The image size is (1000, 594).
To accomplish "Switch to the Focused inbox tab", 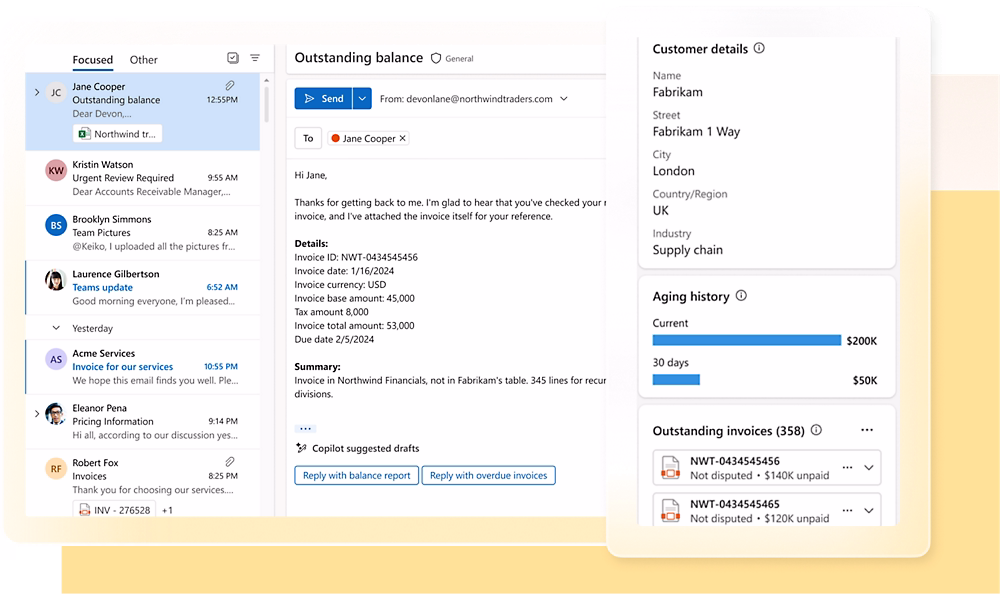I will [92, 59].
